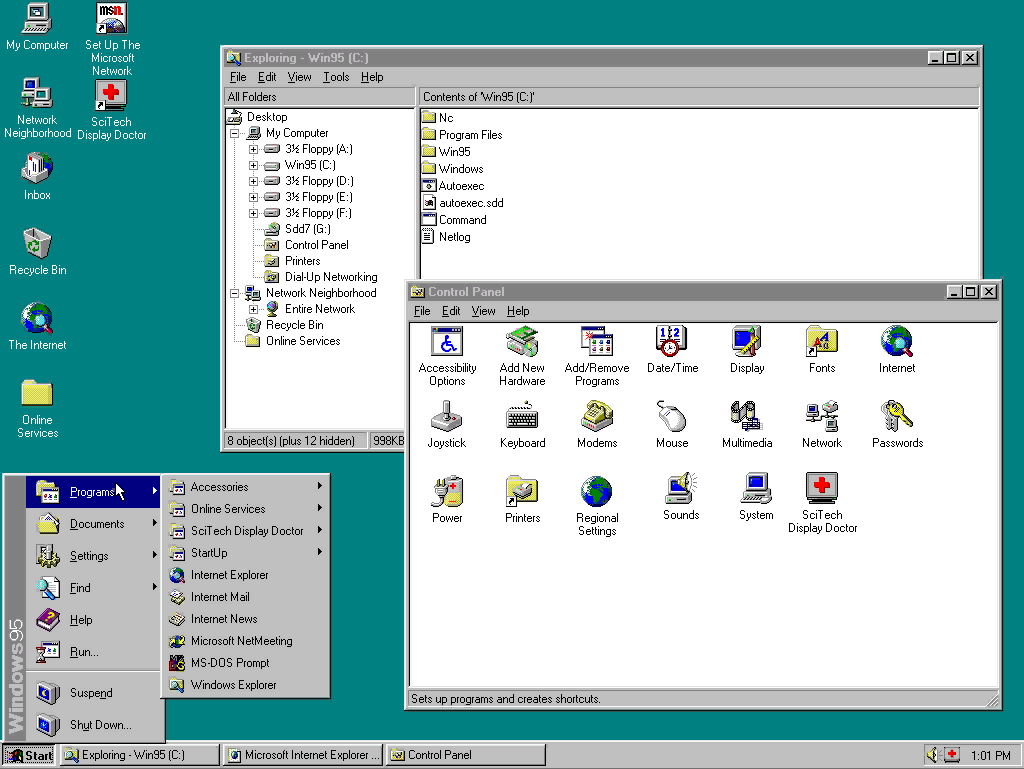Select the Sounds control panel icon
Image resolution: width=1024 pixels, height=769 pixels.
(x=681, y=491)
